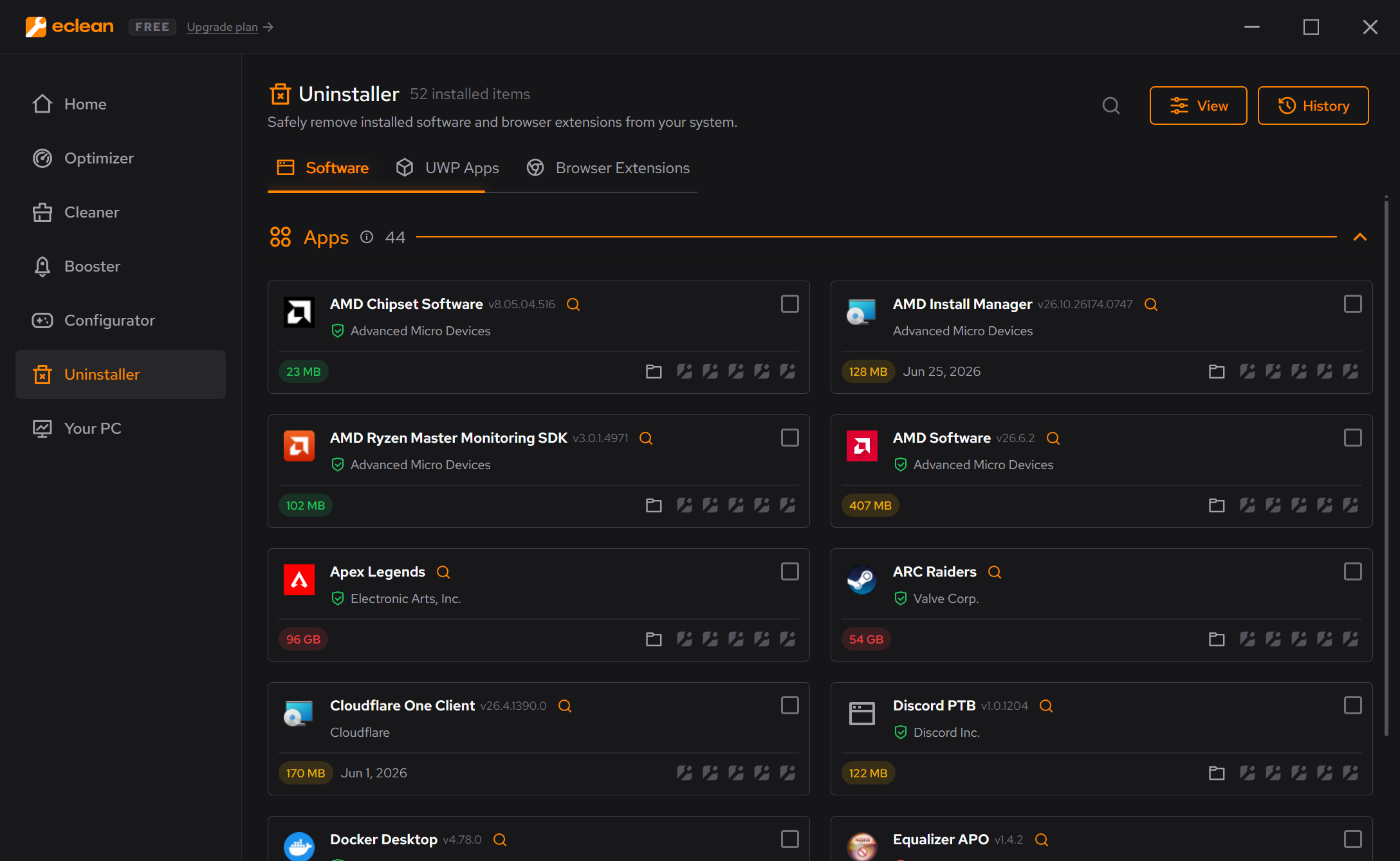Click the Docker Desktop whale icon

point(299,846)
